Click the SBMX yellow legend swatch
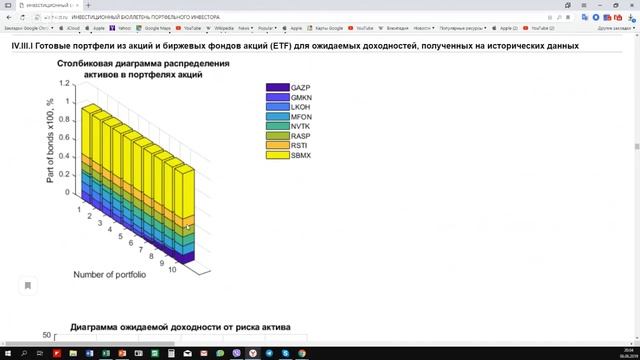This screenshot has width=640, height=360. tap(278, 155)
